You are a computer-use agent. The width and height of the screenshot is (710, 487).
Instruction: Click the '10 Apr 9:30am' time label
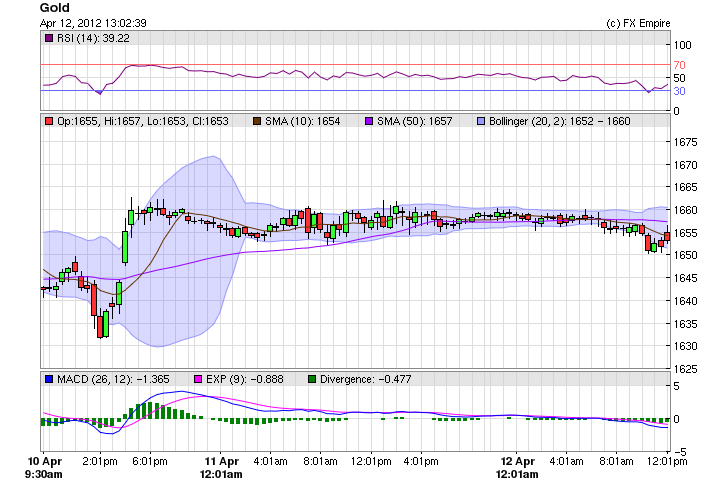pos(44,468)
